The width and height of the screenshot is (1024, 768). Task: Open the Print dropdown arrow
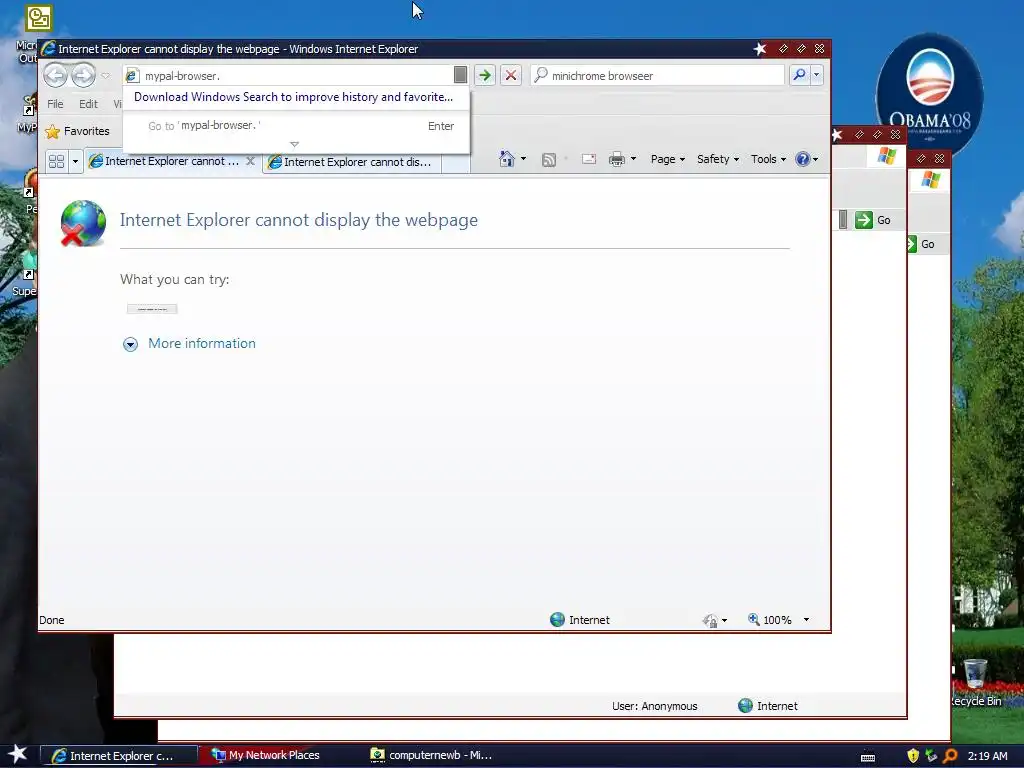point(633,159)
